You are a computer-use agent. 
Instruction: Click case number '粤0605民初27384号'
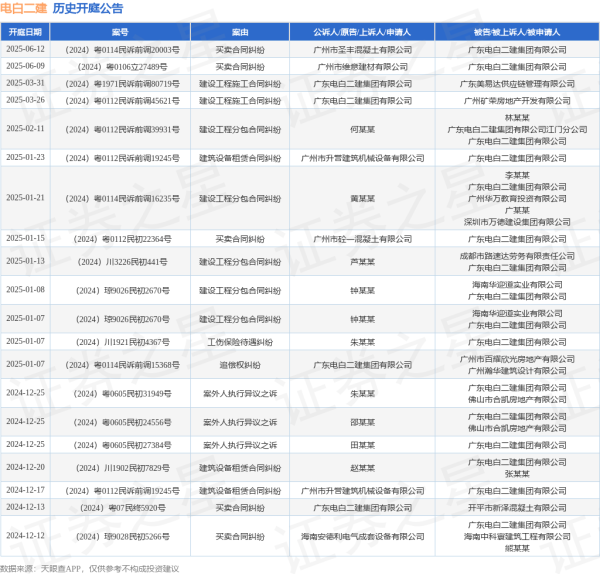tap(137, 445)
